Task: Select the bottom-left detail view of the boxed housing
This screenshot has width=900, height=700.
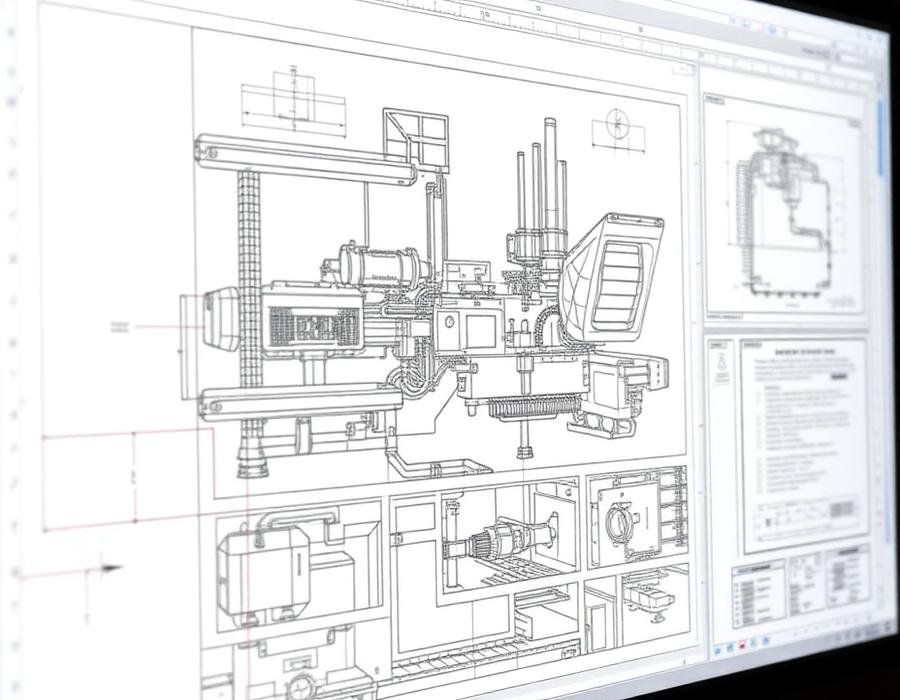Action: 298,568
